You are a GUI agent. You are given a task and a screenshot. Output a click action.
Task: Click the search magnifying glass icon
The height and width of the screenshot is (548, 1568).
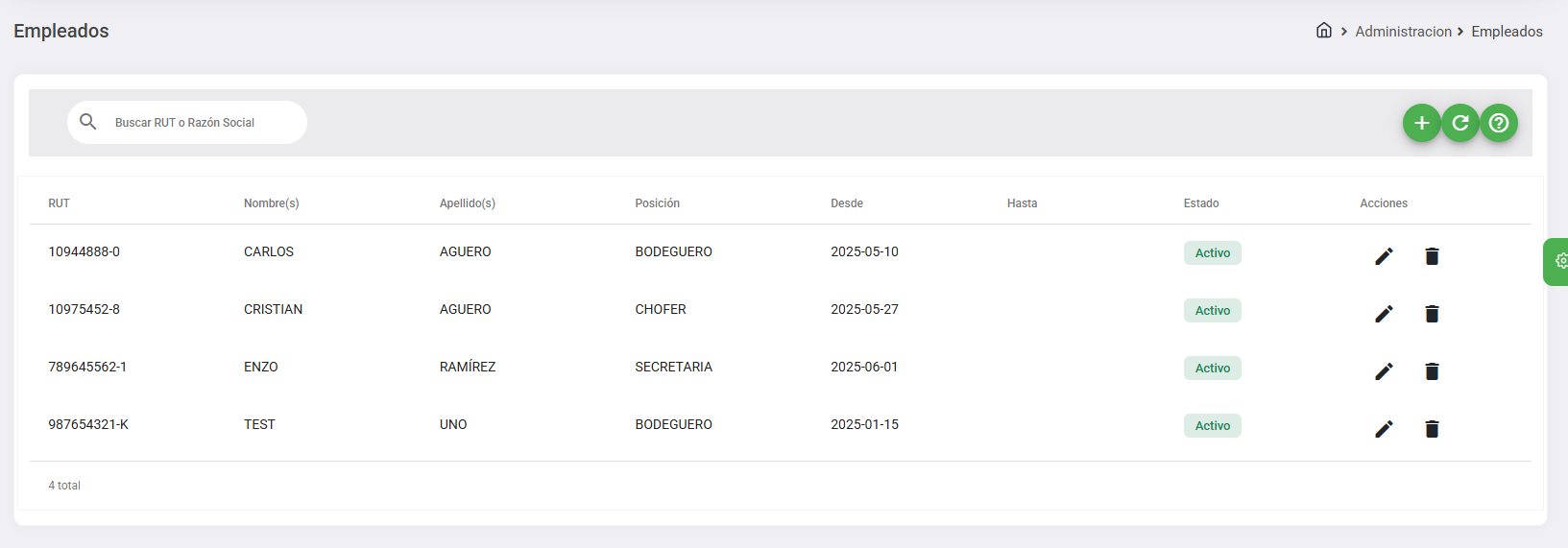point(88,122)
